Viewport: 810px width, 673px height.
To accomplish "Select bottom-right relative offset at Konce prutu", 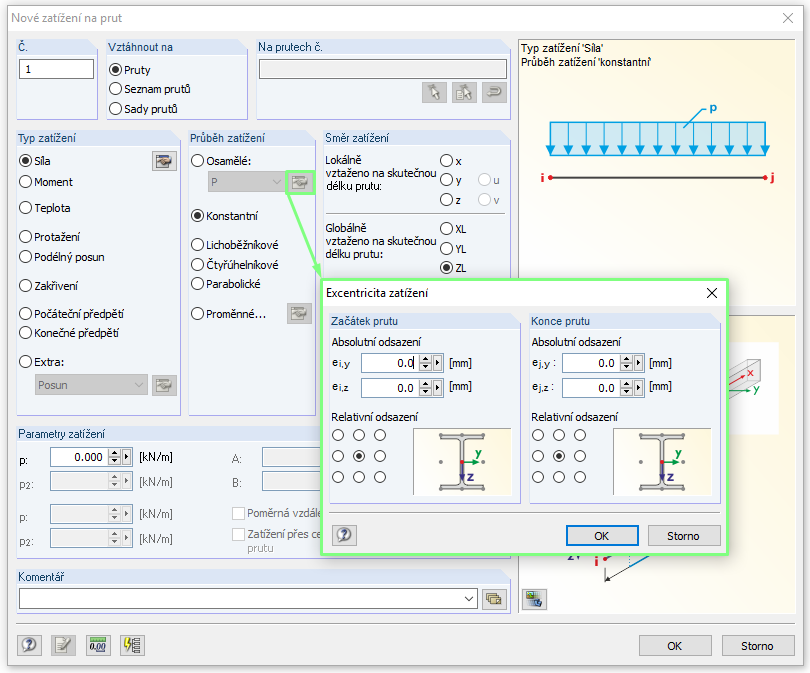I will pos(580,477).
